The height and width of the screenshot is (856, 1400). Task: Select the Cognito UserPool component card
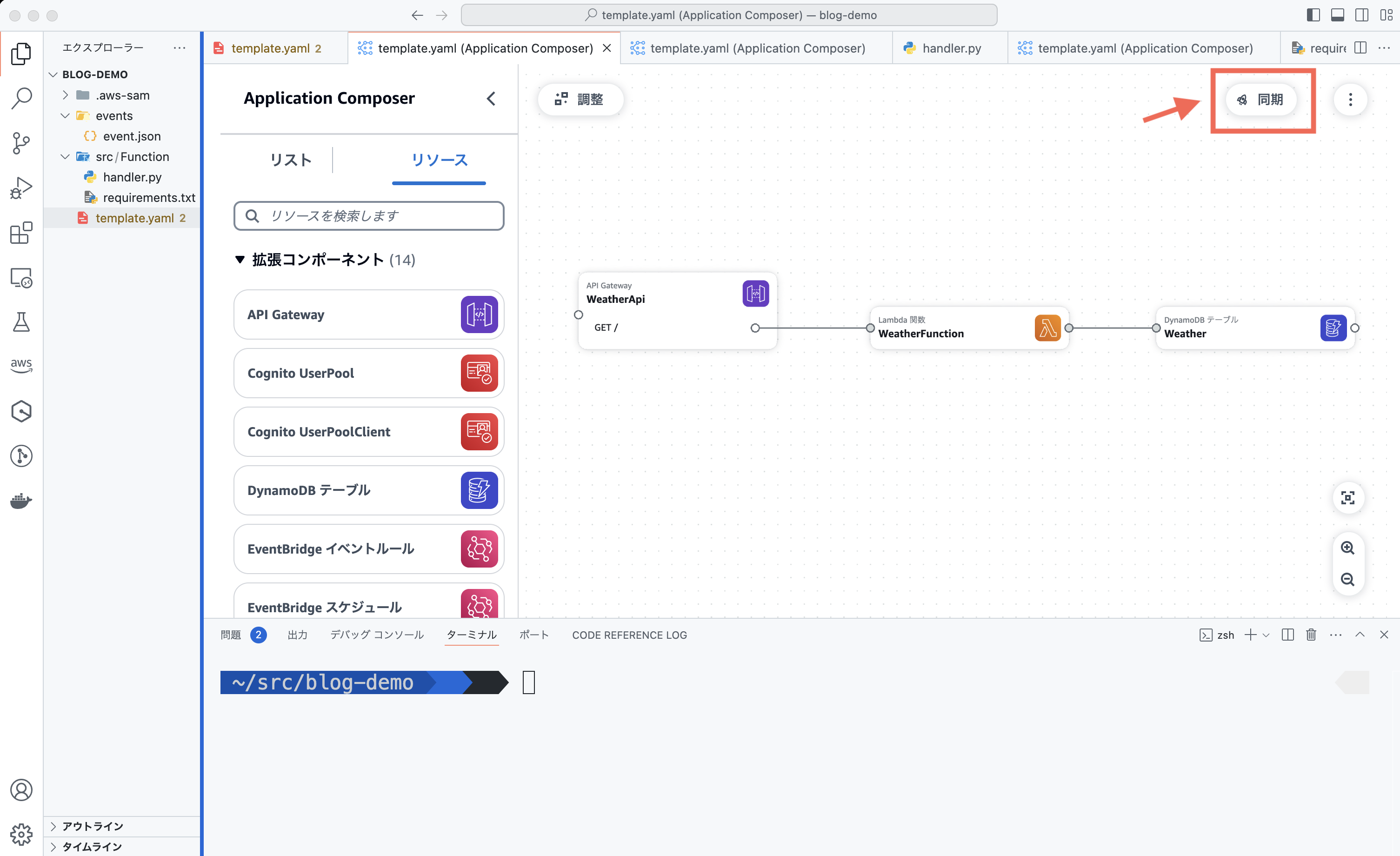[369, 373]
